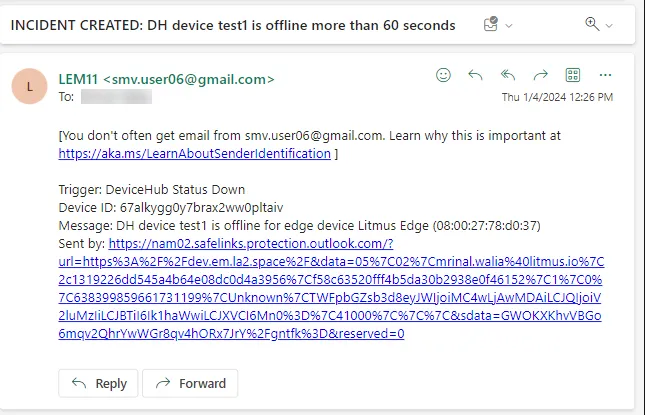
Task: Click the Reply button below the message
Action: [x=98, y=383]
